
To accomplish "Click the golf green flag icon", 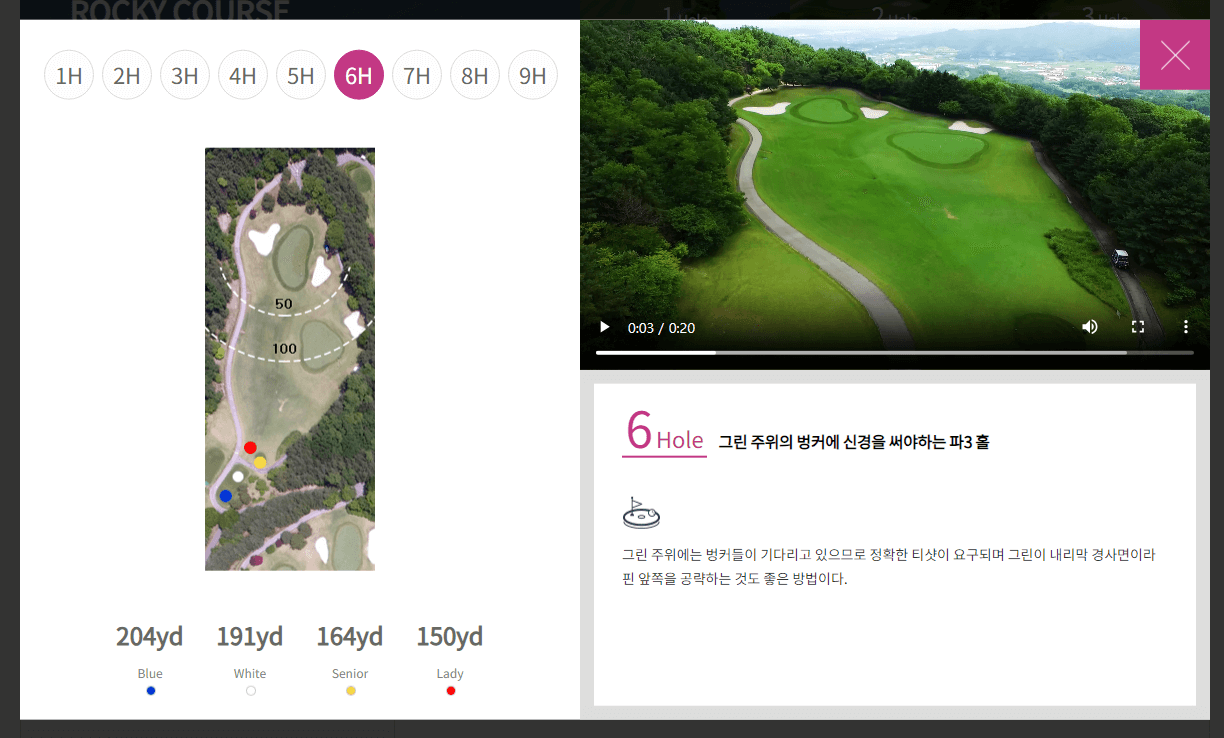I will click(x=641, y=512).
